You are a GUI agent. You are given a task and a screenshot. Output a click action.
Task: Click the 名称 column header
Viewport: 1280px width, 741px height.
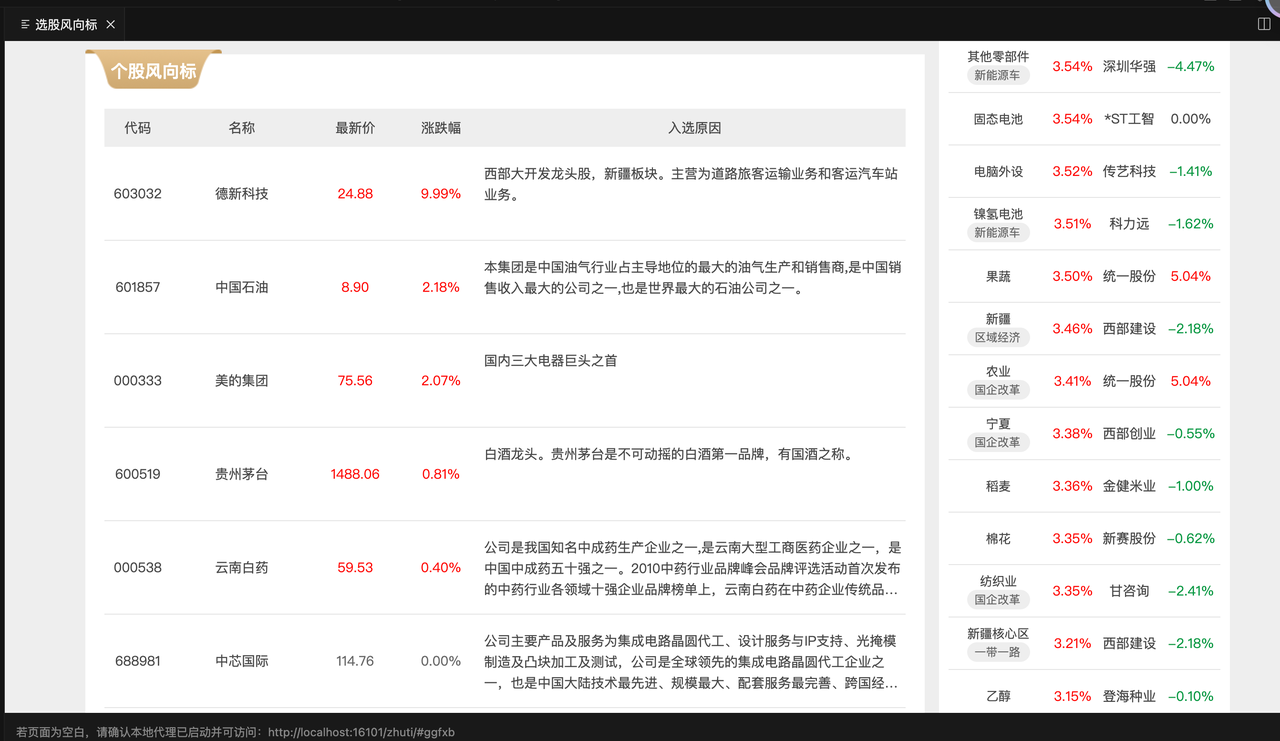[242, 128]
